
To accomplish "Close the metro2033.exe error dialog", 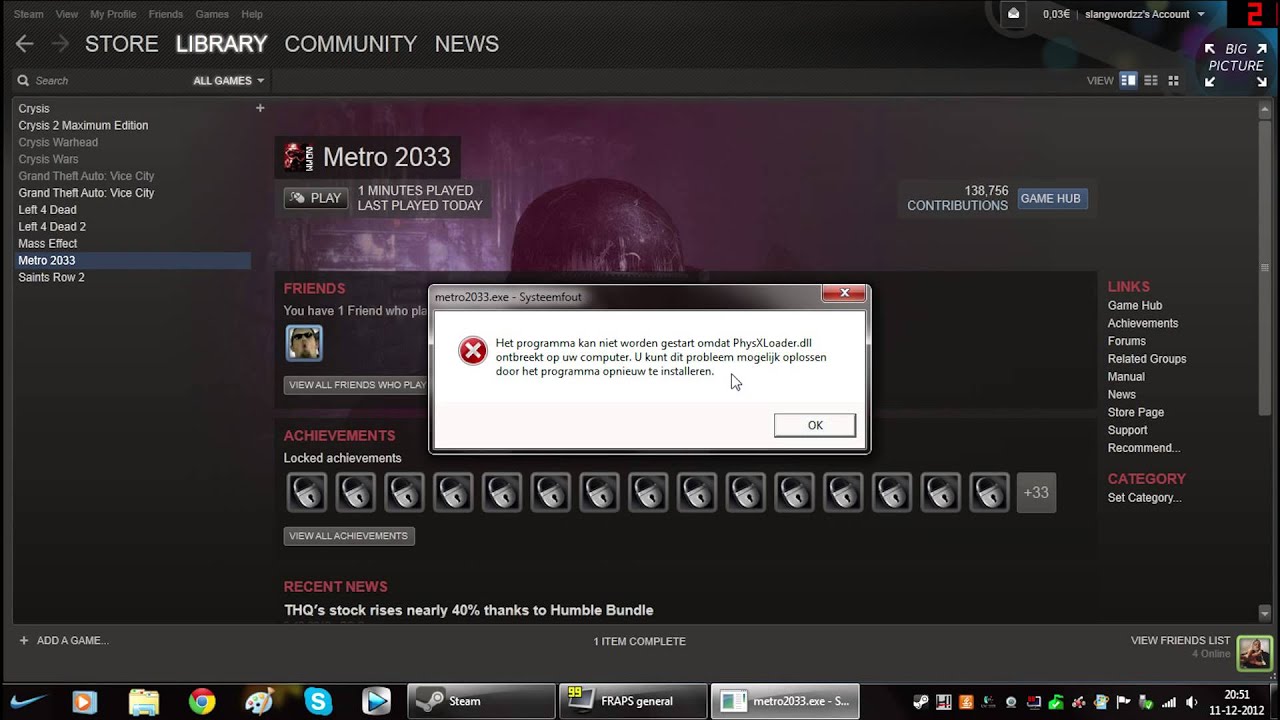I will coord(845,293).
